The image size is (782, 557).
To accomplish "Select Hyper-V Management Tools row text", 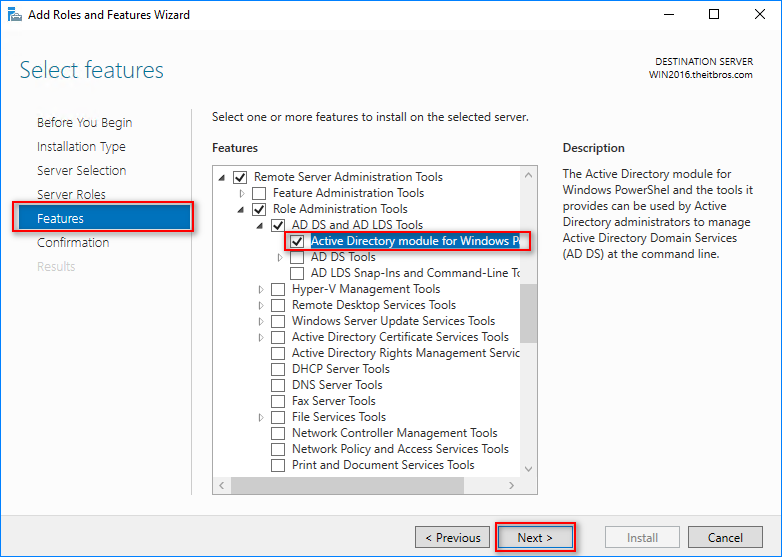I will coord(366,289).
